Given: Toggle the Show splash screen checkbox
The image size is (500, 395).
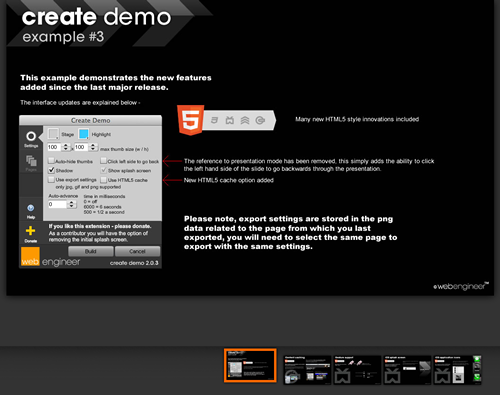Looking at the screenshot, I should pyautogui.click(x=104, y=170).
